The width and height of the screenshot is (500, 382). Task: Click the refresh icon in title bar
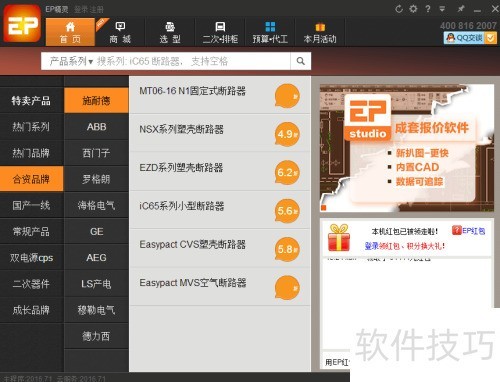coord(399,9)
